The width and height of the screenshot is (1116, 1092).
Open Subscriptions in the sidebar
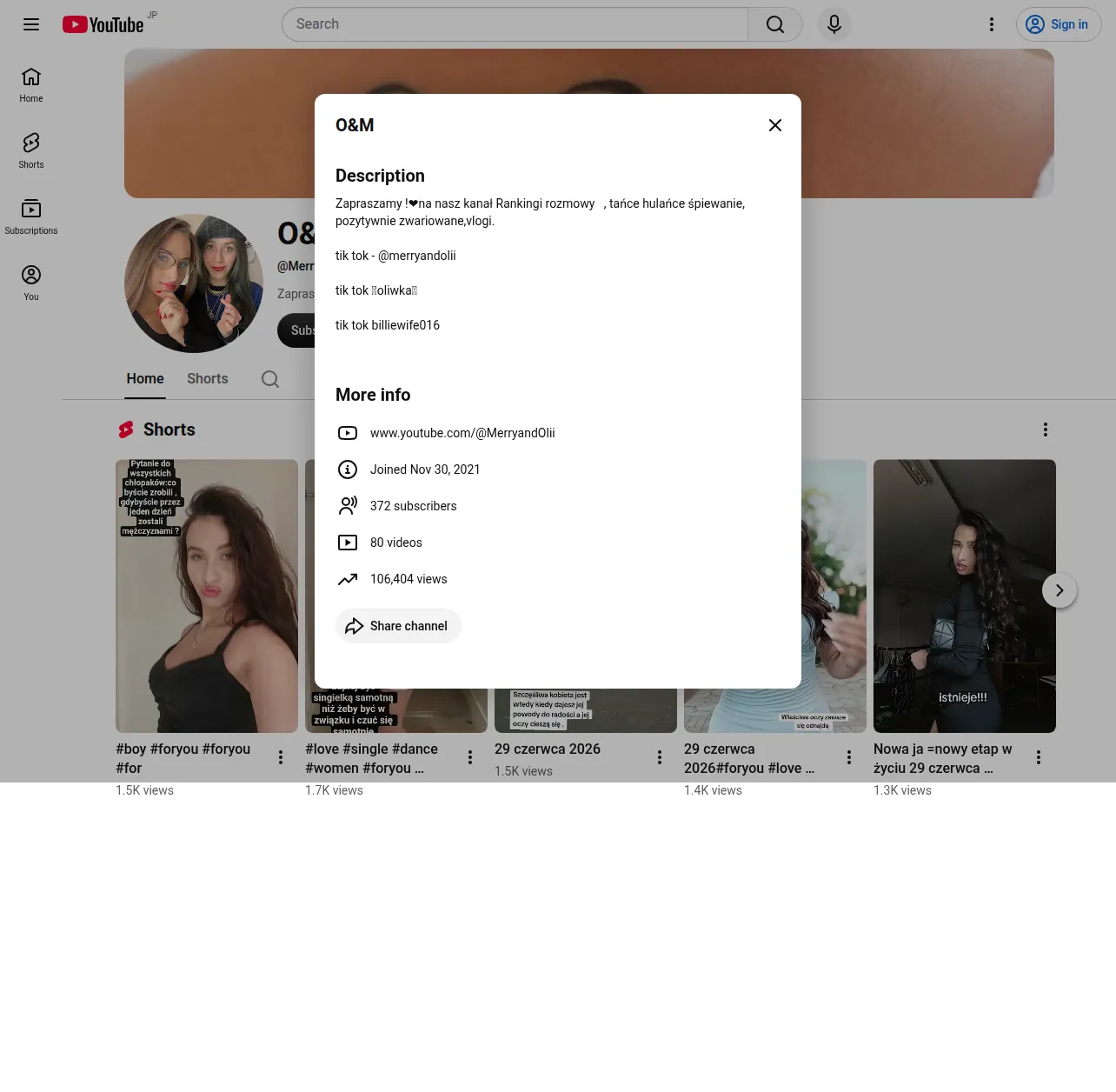click(31, 216)
